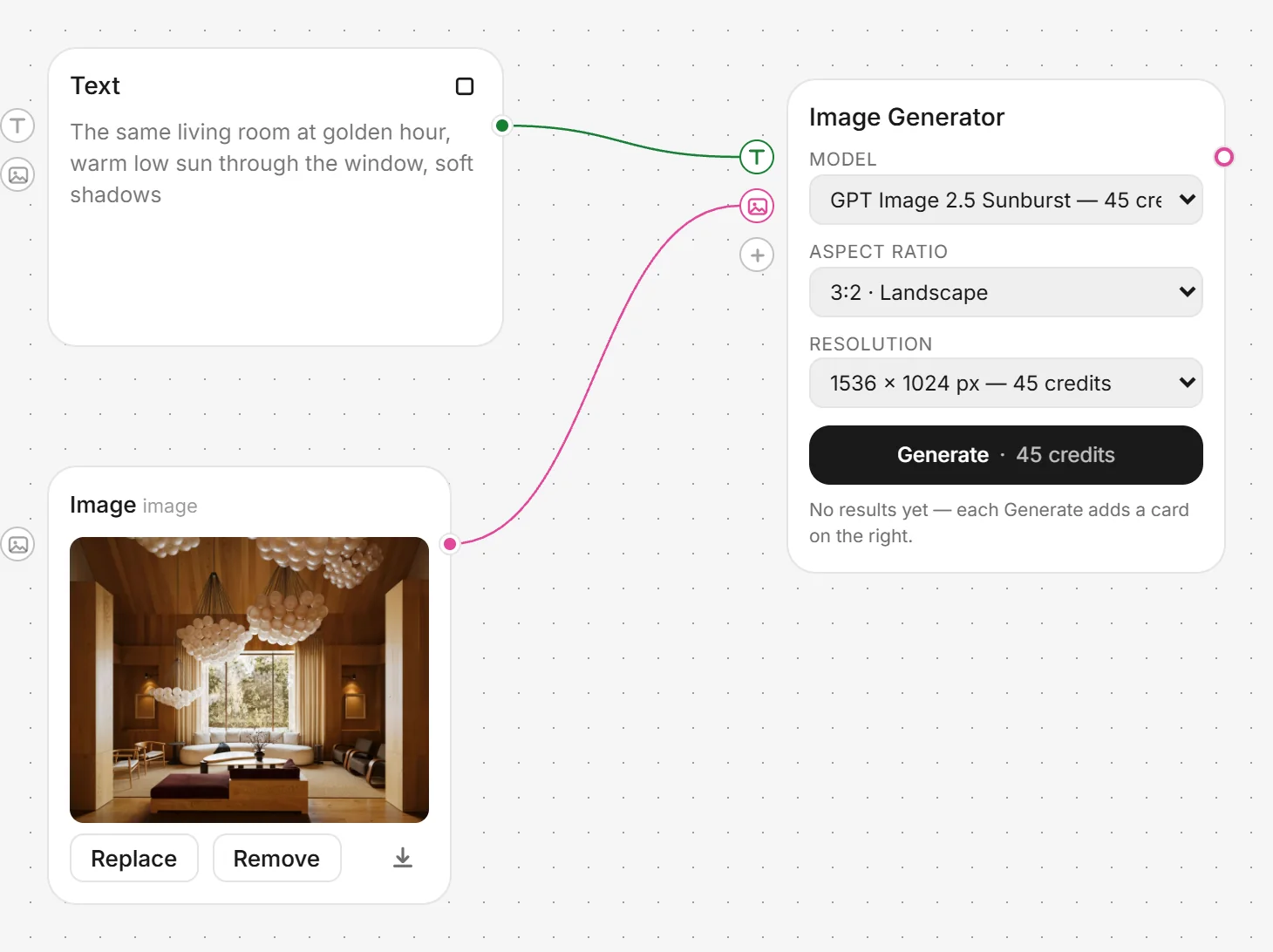1273x952 pixels.
Task: Click Generate for 45 credits
Action: point(1006,455)
